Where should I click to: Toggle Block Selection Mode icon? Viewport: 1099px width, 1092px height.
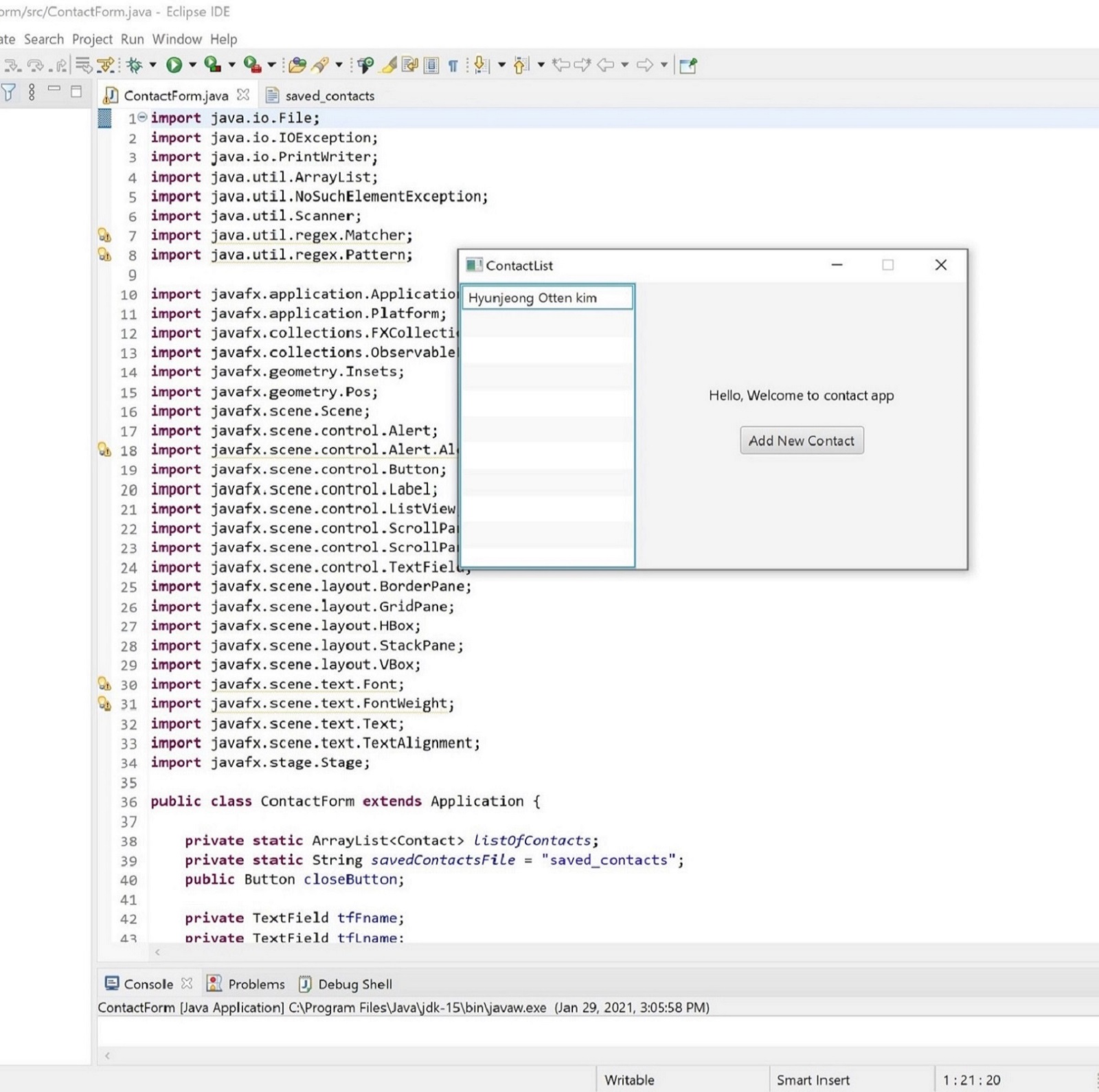click(x=431, y=65)
